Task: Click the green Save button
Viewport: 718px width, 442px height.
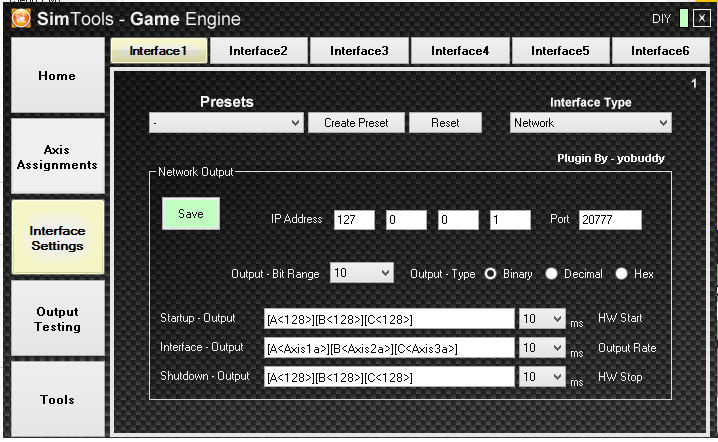Action: click(190, 214)
